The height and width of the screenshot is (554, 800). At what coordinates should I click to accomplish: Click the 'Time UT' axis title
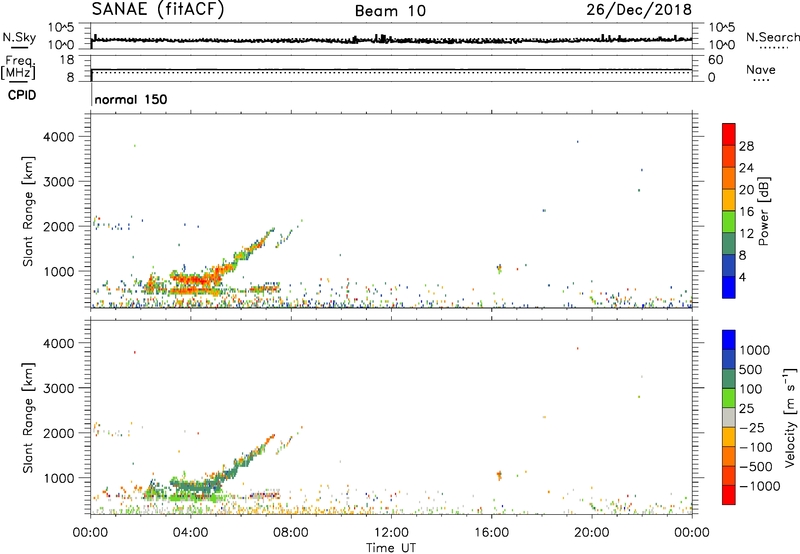coord(391,548)
